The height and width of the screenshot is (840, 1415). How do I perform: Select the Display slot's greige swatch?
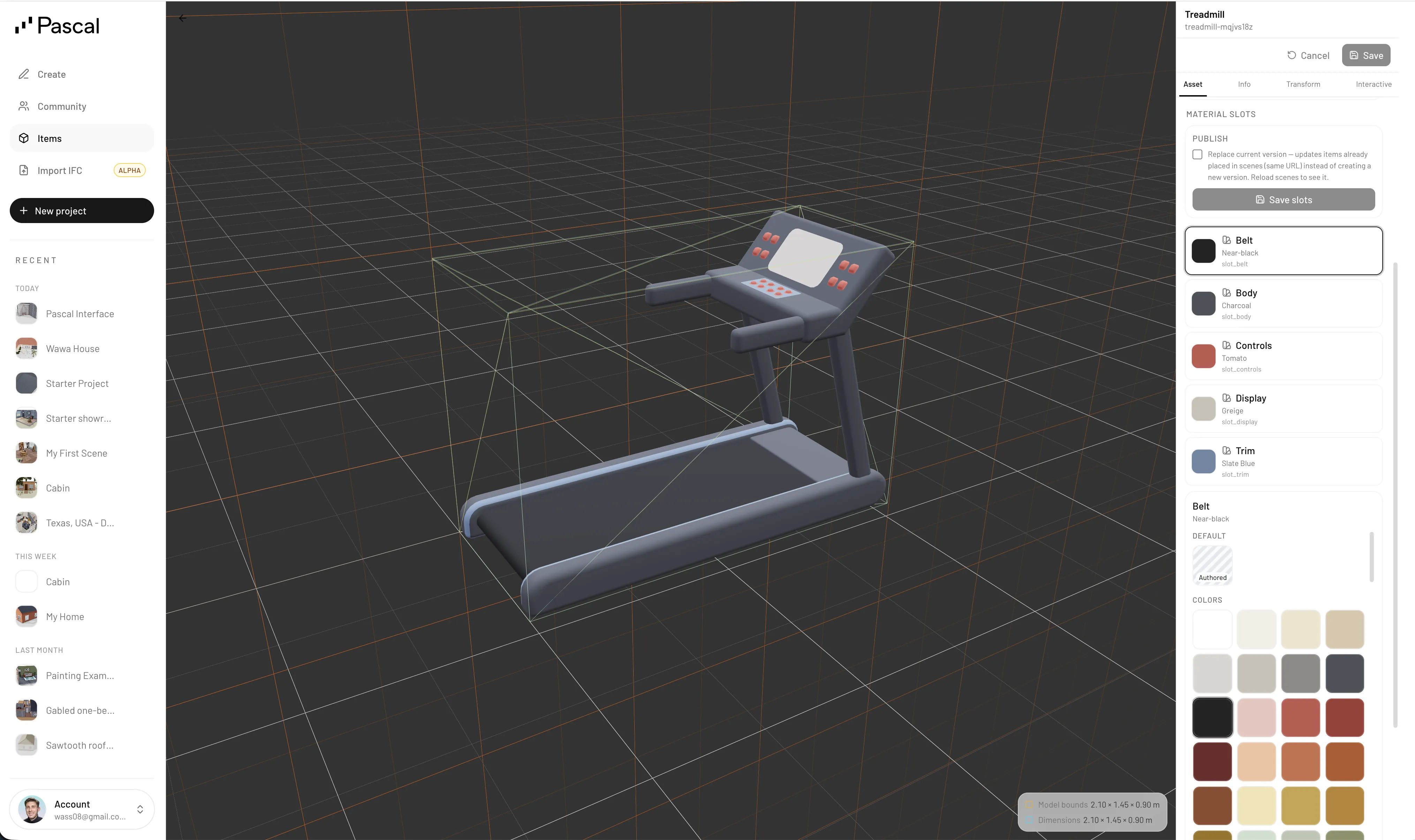[x=1203, y=409]
